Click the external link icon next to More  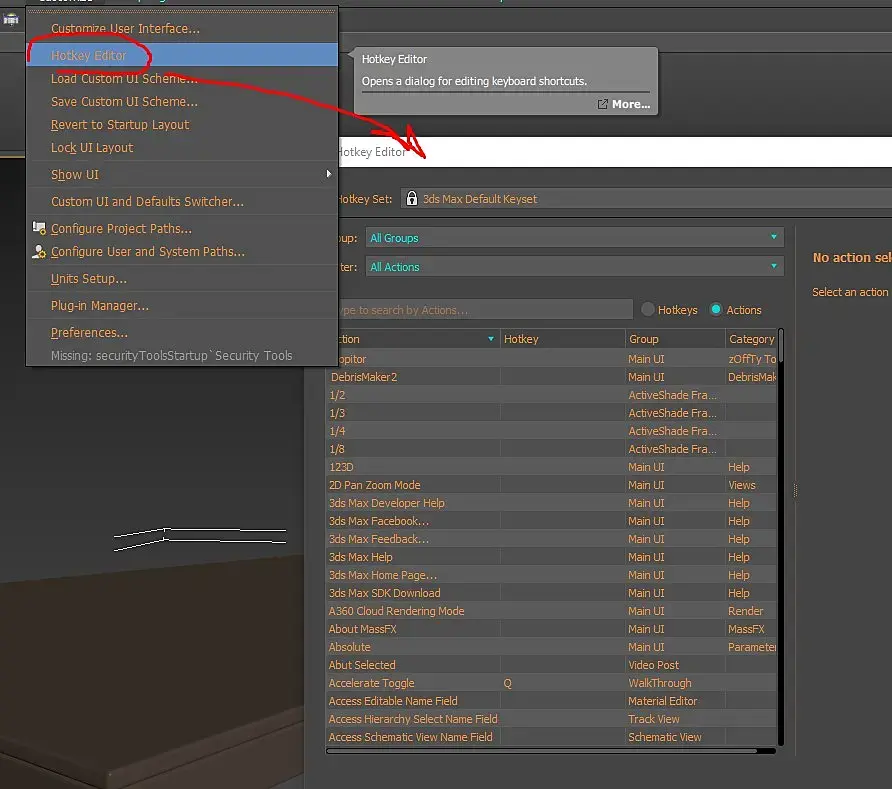pos(602,104)
